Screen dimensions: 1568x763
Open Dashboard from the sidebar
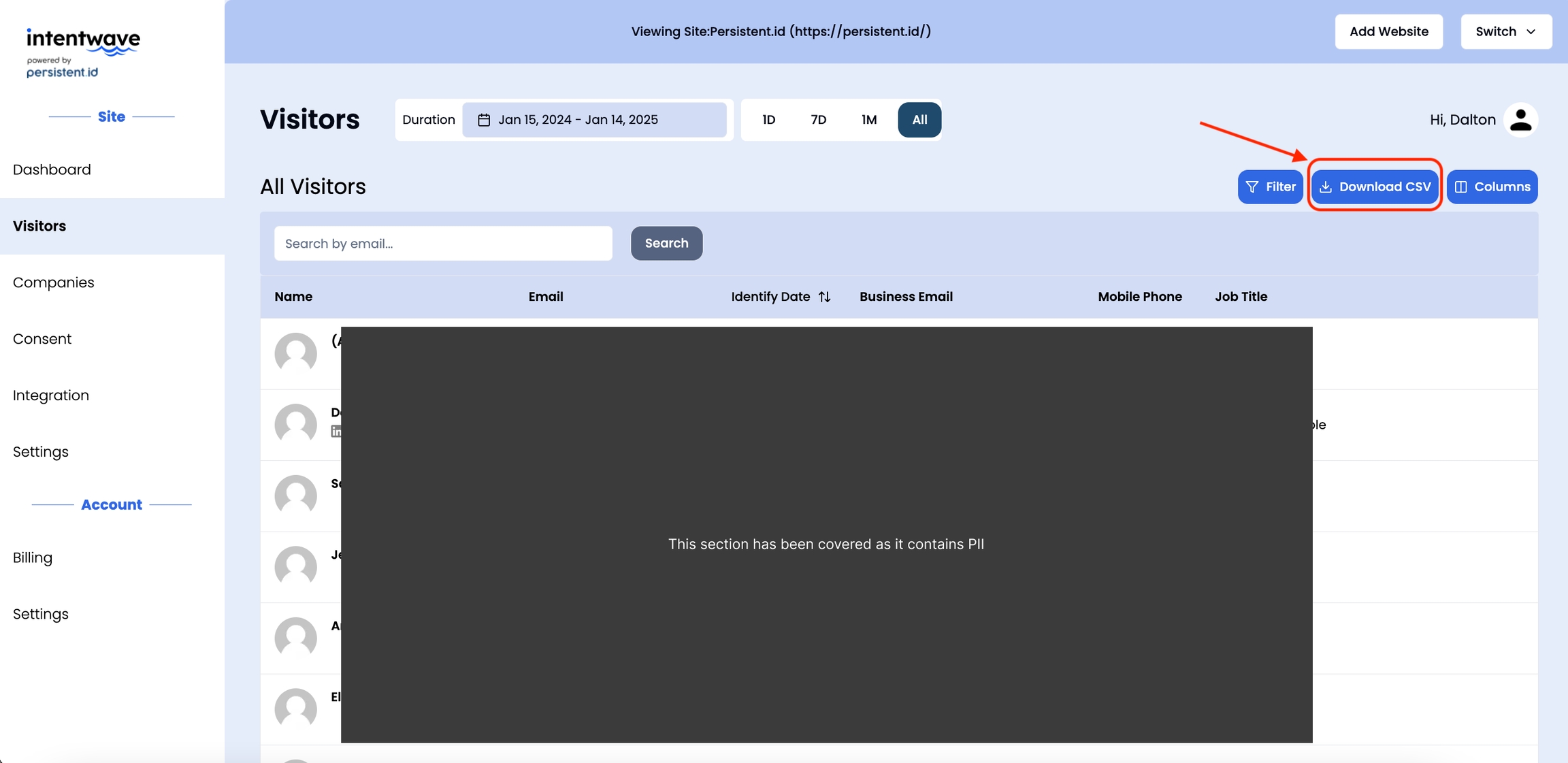pos(52,169)
